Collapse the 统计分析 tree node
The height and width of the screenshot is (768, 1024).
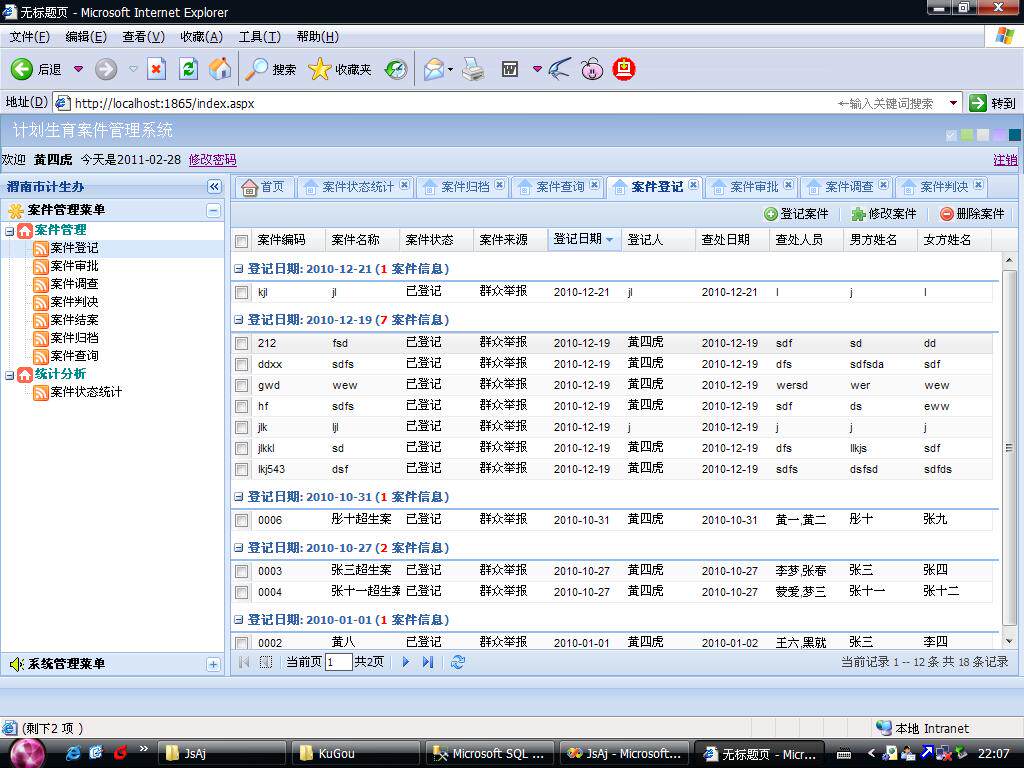10,375
